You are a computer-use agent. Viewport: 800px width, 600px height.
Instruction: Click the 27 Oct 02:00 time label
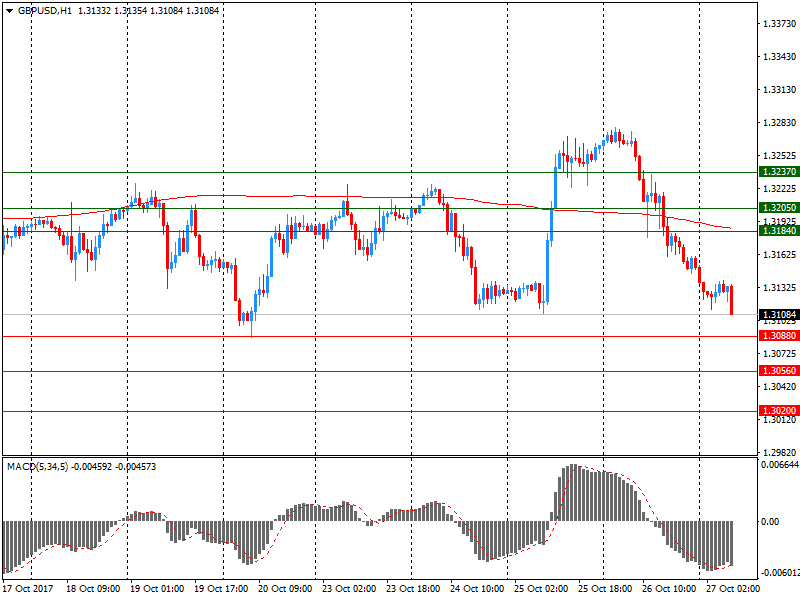pos(733,589)
